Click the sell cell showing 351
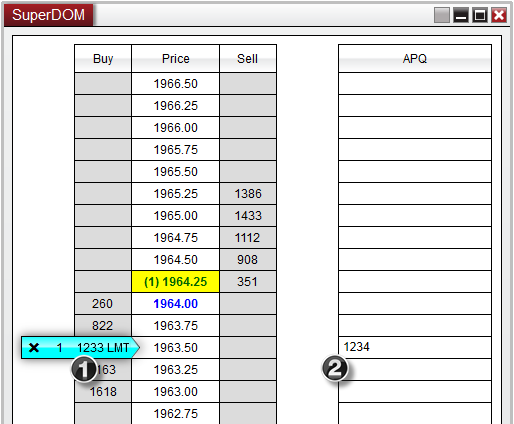The width and height of the screenshot is (514, 424). 248,282
